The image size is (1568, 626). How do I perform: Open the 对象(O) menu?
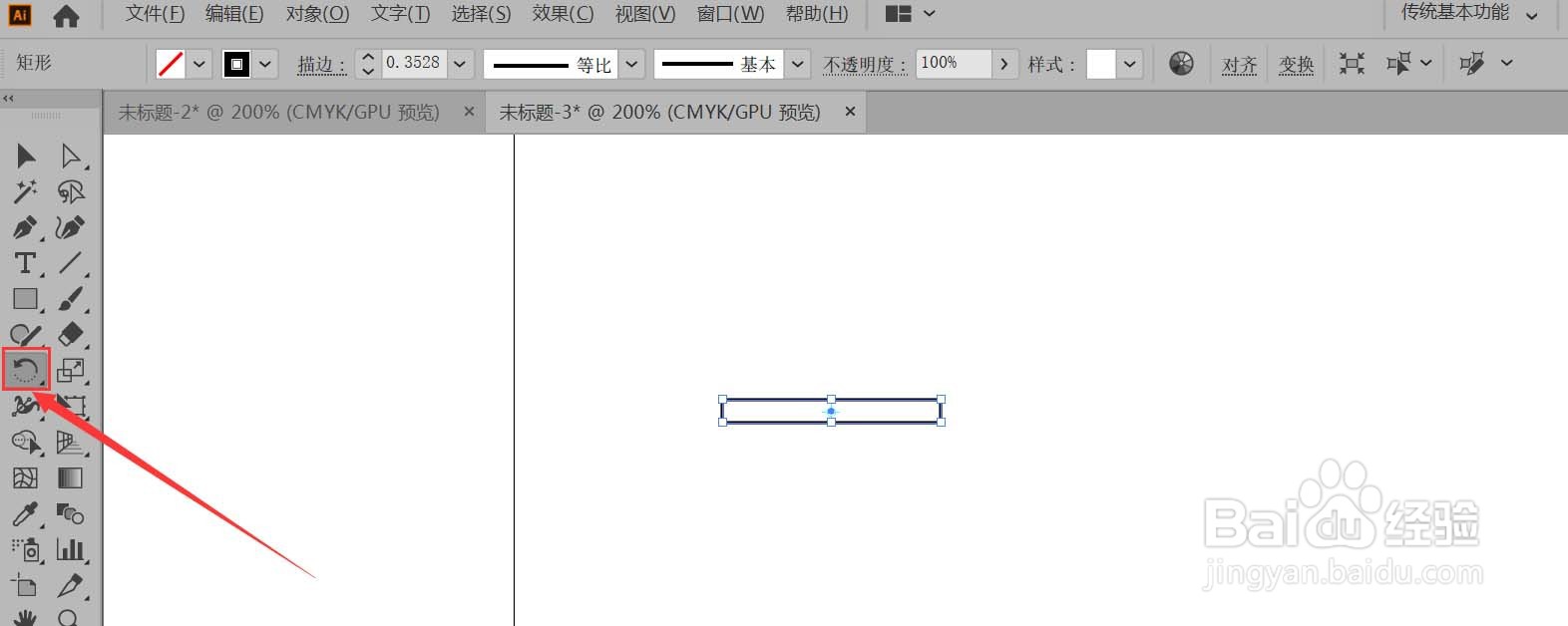pyautogui.click(x=317, y=14)
